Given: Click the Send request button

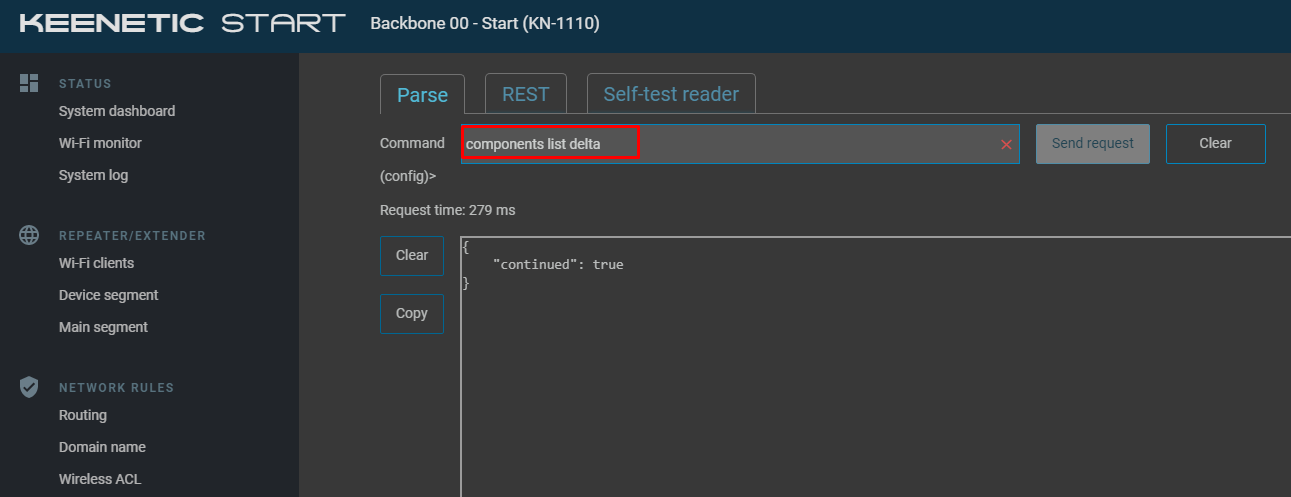Looking at the screenshot, I should 1093,143.
